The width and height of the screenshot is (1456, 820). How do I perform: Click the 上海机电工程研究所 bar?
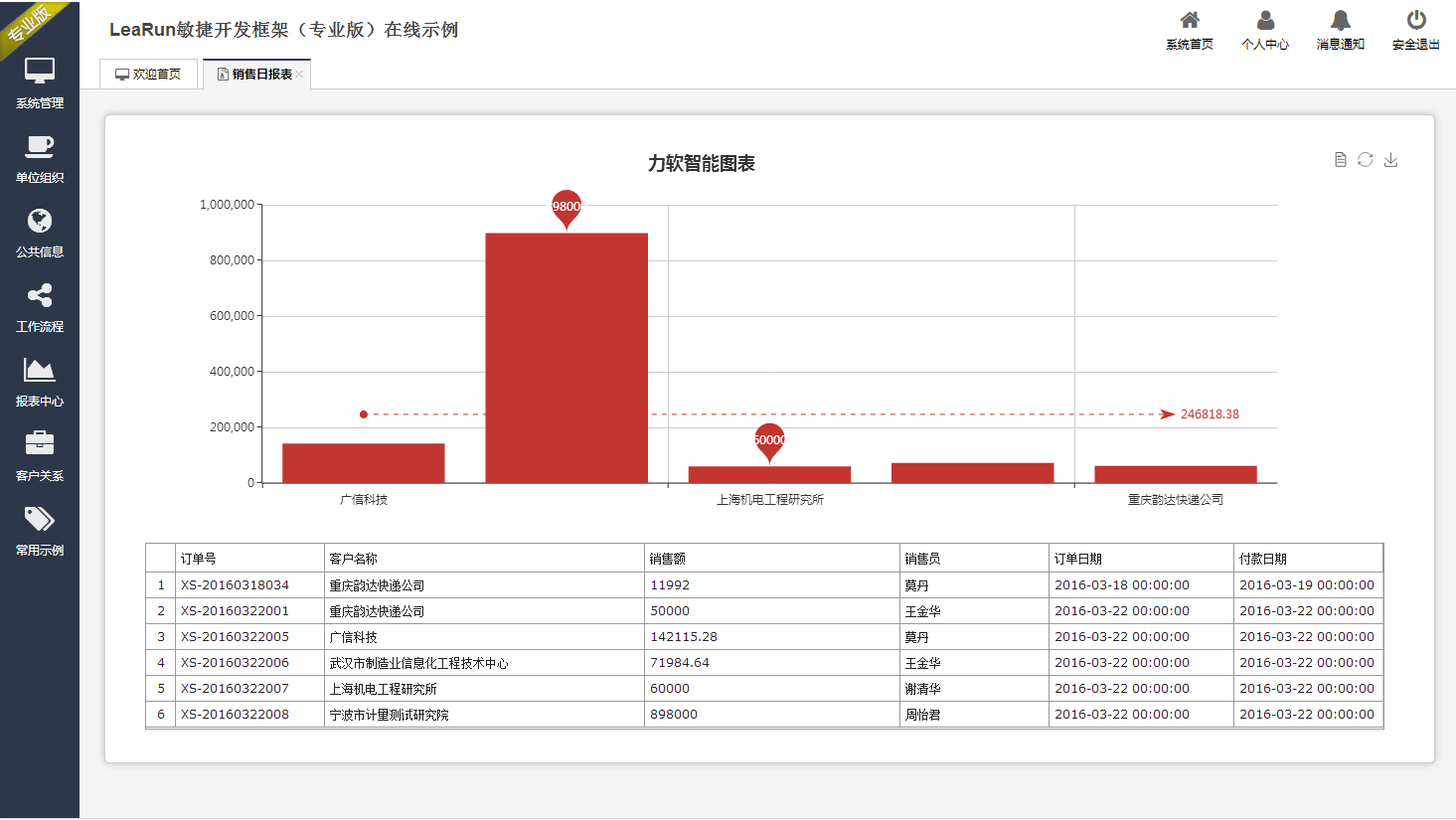(x=769, y=475)
